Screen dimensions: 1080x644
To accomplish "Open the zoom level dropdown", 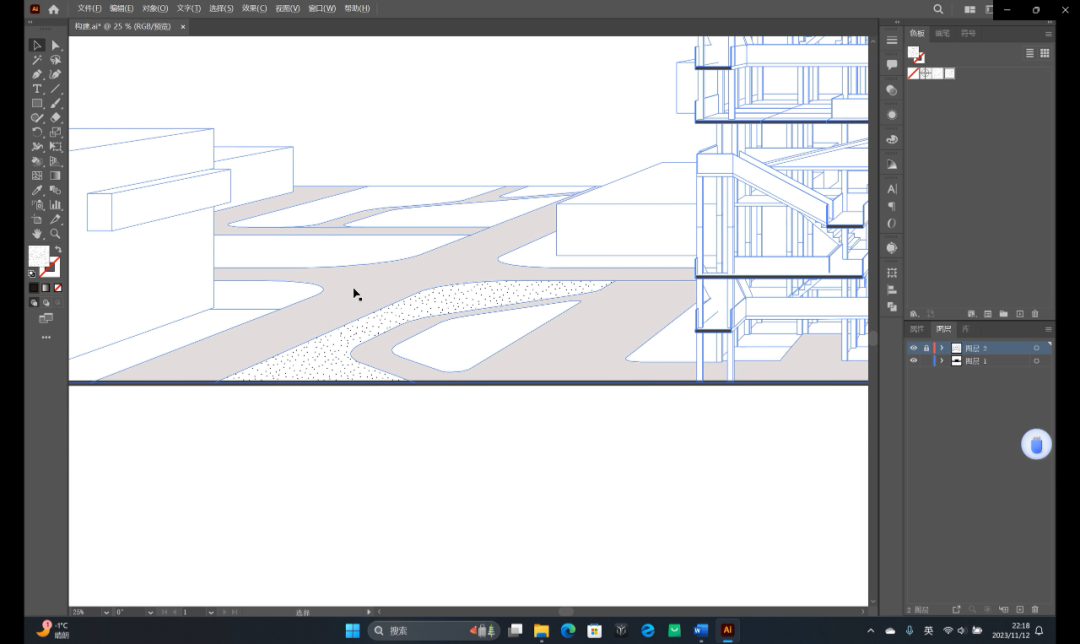I will (106, 612).
